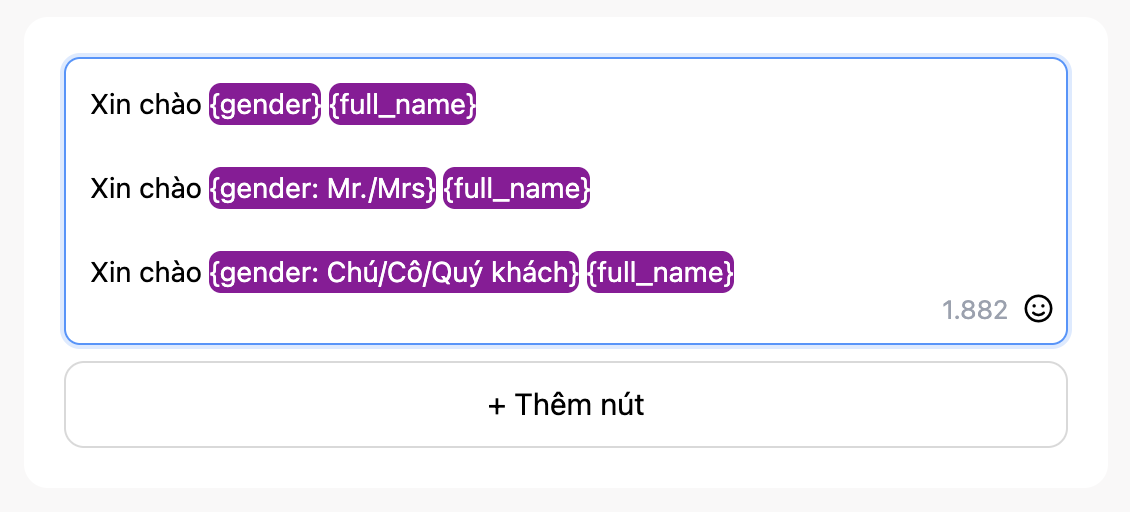Select the {gender} tag on first line
This screenshot has width=1130, height=512.
tap(265, 105)
